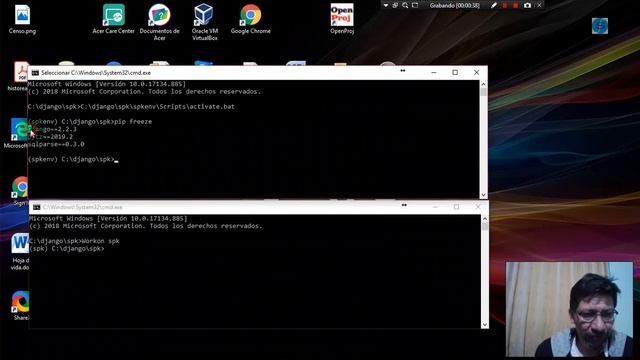Image resolution: width=640 pixels, height=360 pixels.
Task: Minimize the lower cmd window
Action: click(435, 207)
